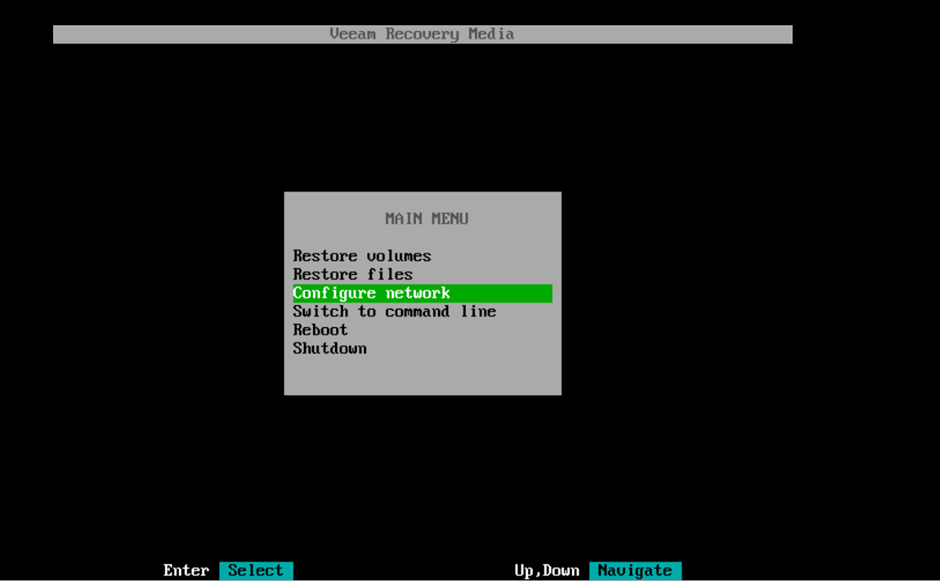The width and height of the screenshot is (940, 581).
Task: Click the word 'volumes' in first menu entry
Action: click(x=398, y=256)
